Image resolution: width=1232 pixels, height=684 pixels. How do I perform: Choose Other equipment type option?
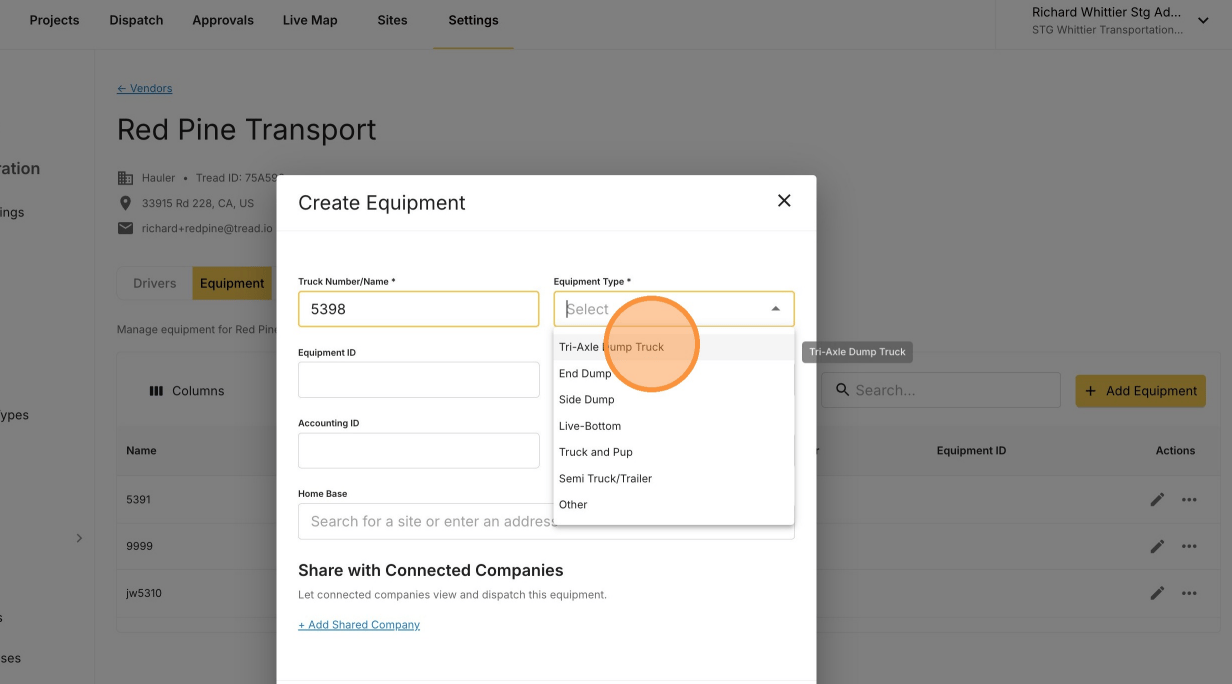[x=674, y=504]
